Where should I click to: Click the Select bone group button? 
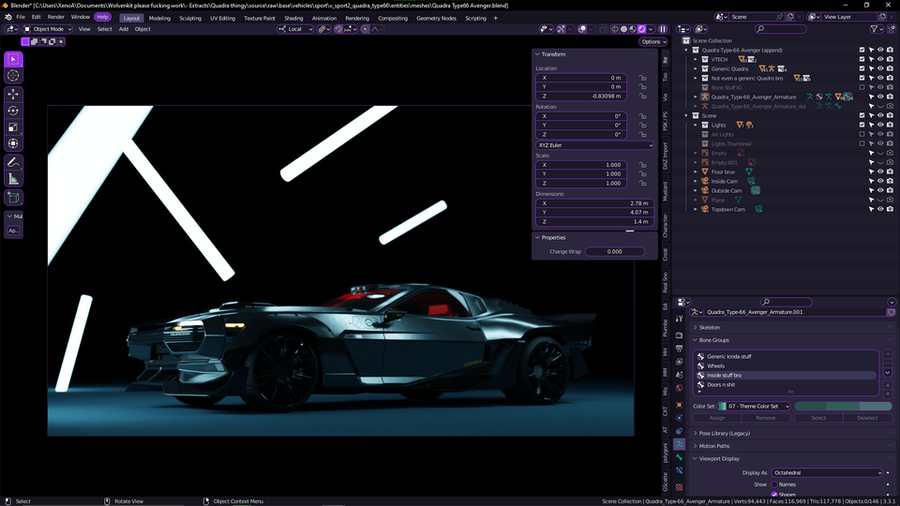[818, 418]
